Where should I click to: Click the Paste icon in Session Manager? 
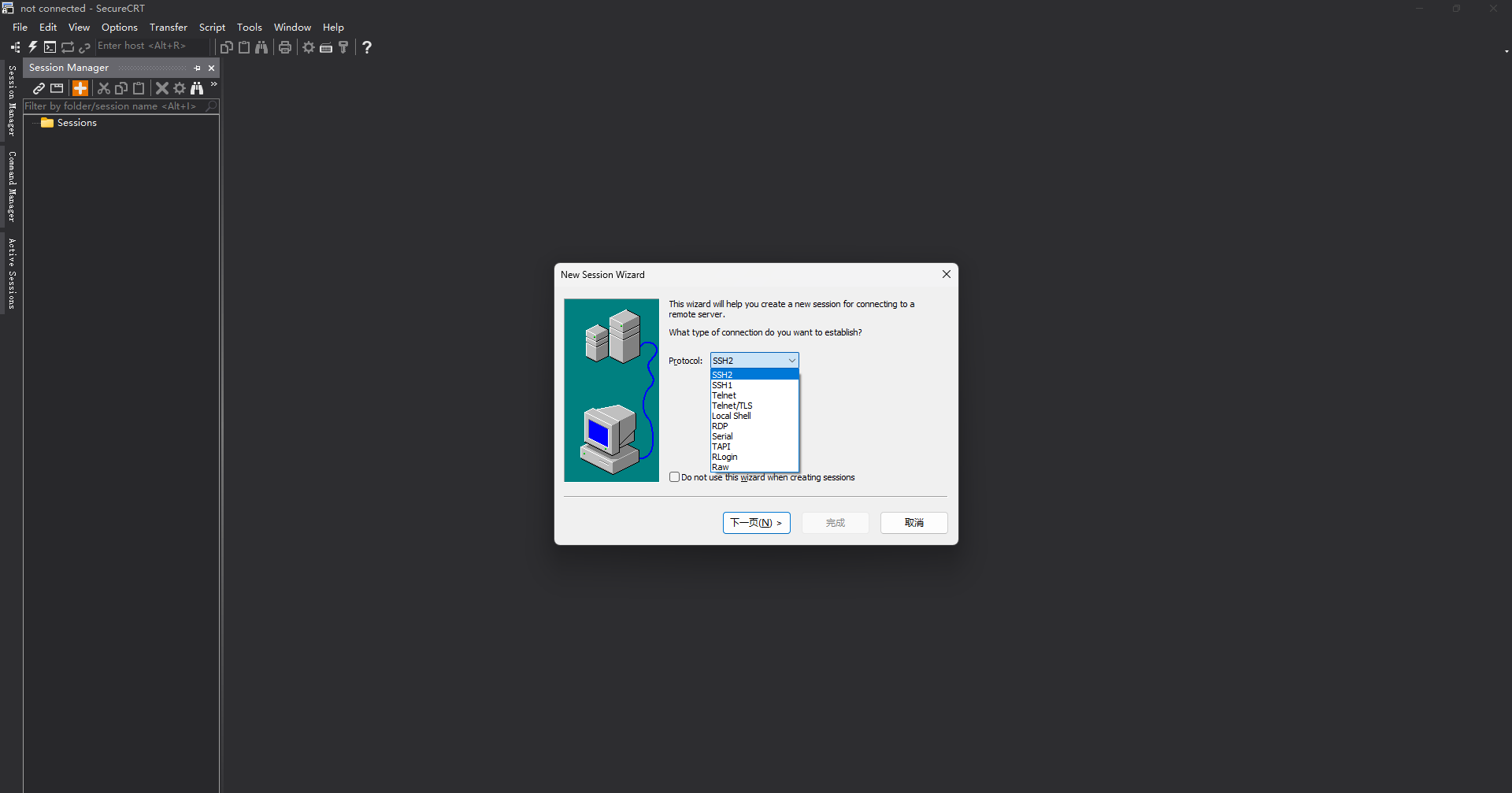coord(139,88)
